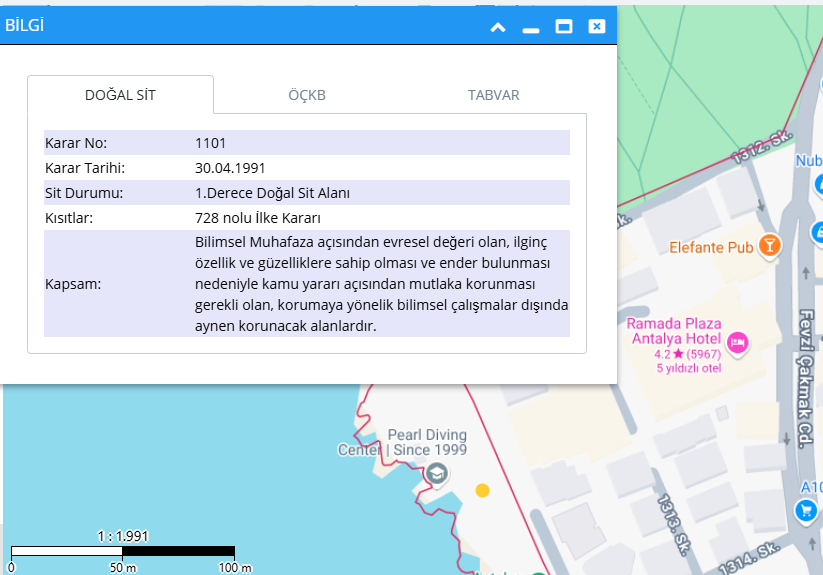Click the Ramada Plaza Antalya Hotel label

pos(674,331)
